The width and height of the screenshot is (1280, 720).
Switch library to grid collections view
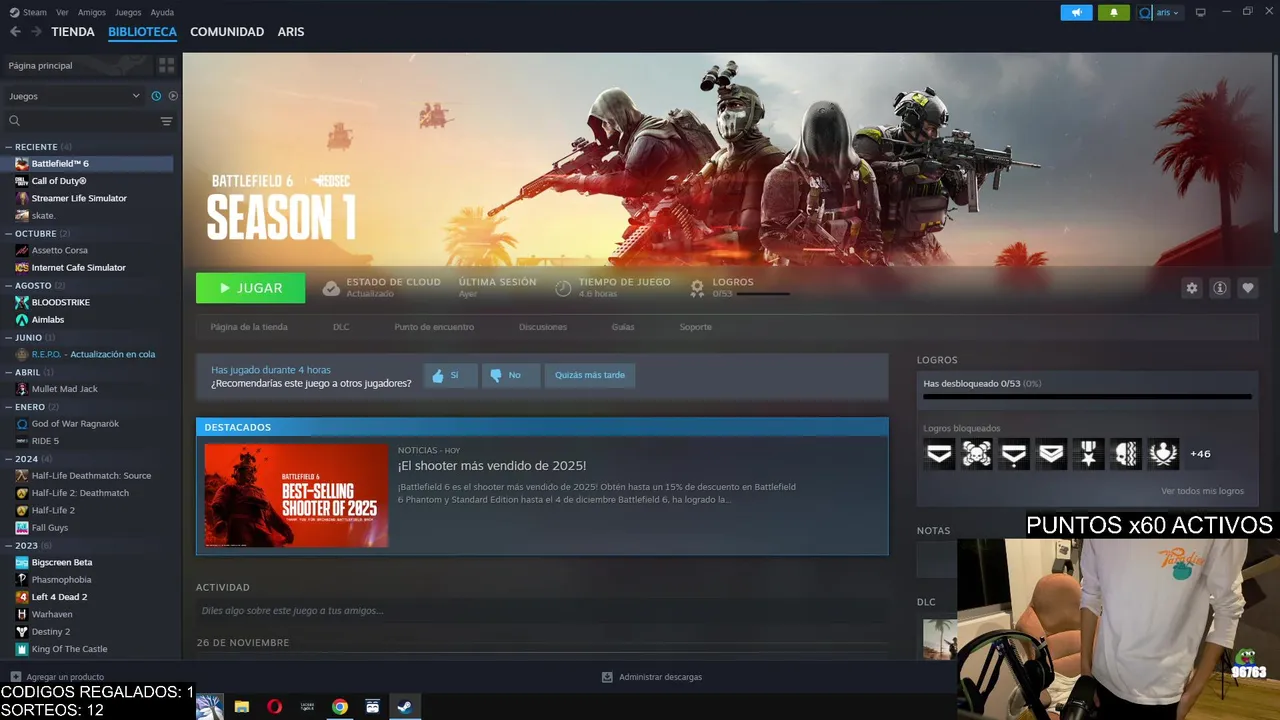tap(166, 65)
